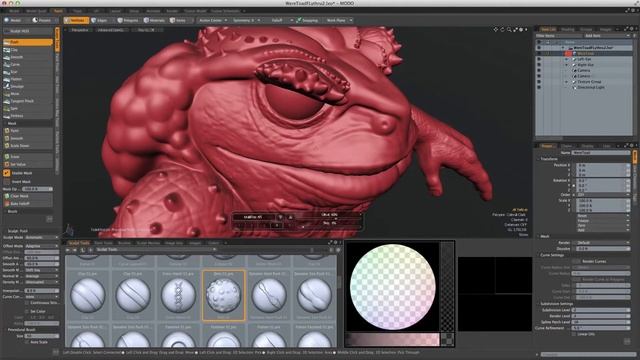Screen dimensions: 640x360
Task: Switch to the Render layout tab
Action: pos(172,11)
